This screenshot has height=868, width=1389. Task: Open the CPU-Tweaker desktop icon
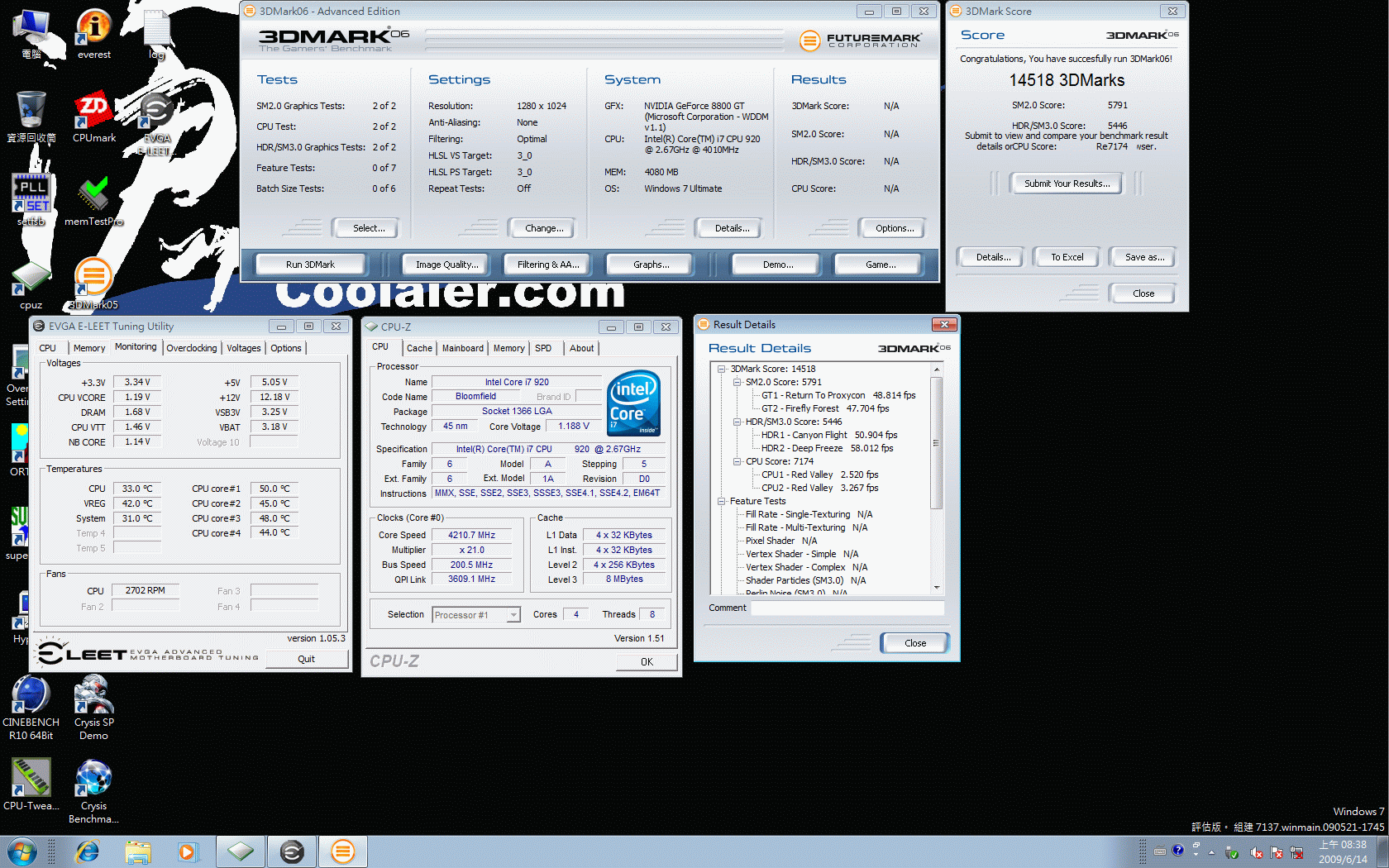point(31,784)
